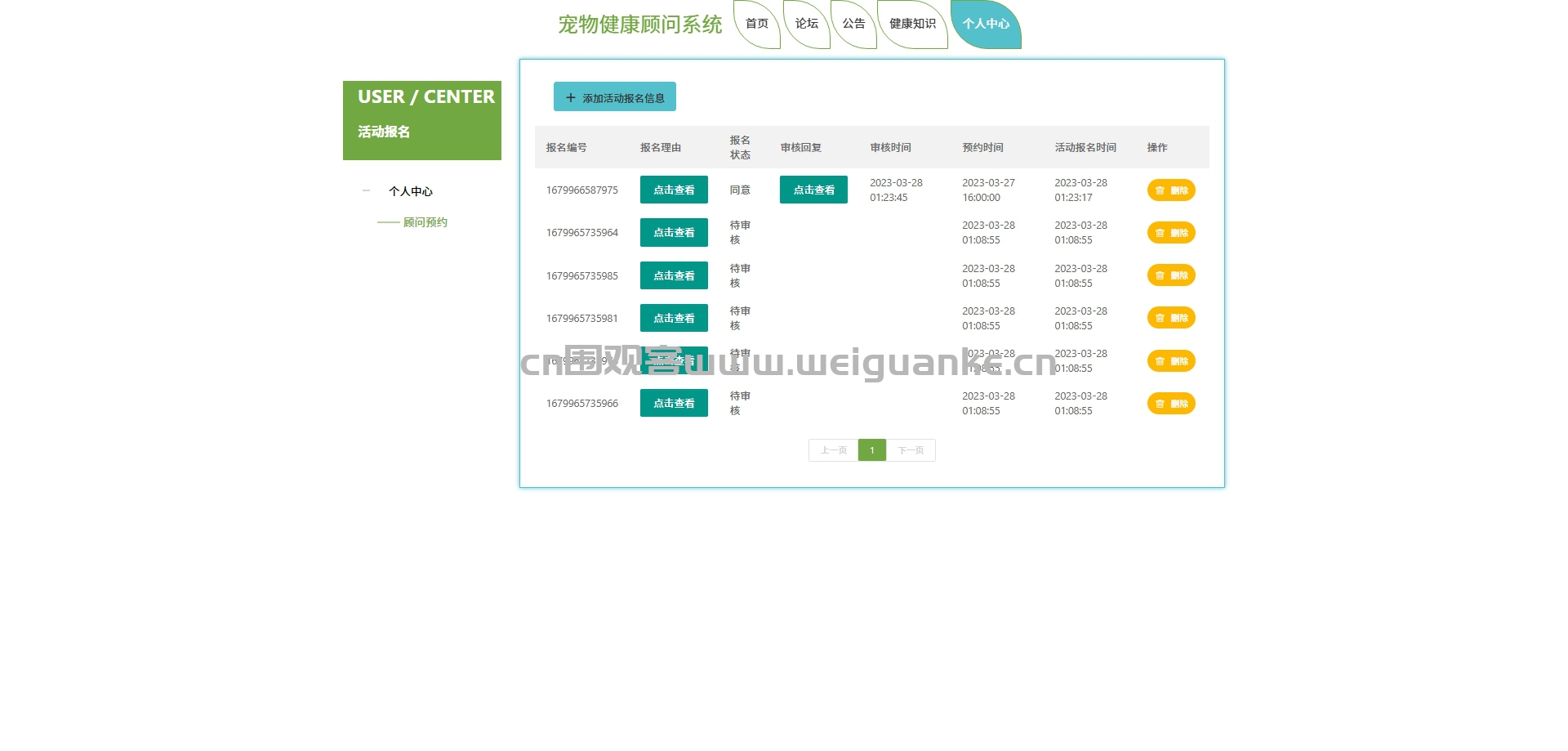Image resolution: width=1568 pixels, height=751 pixels.
Task: Select the ID 1679965735981 cell
Action: [582, 319]
